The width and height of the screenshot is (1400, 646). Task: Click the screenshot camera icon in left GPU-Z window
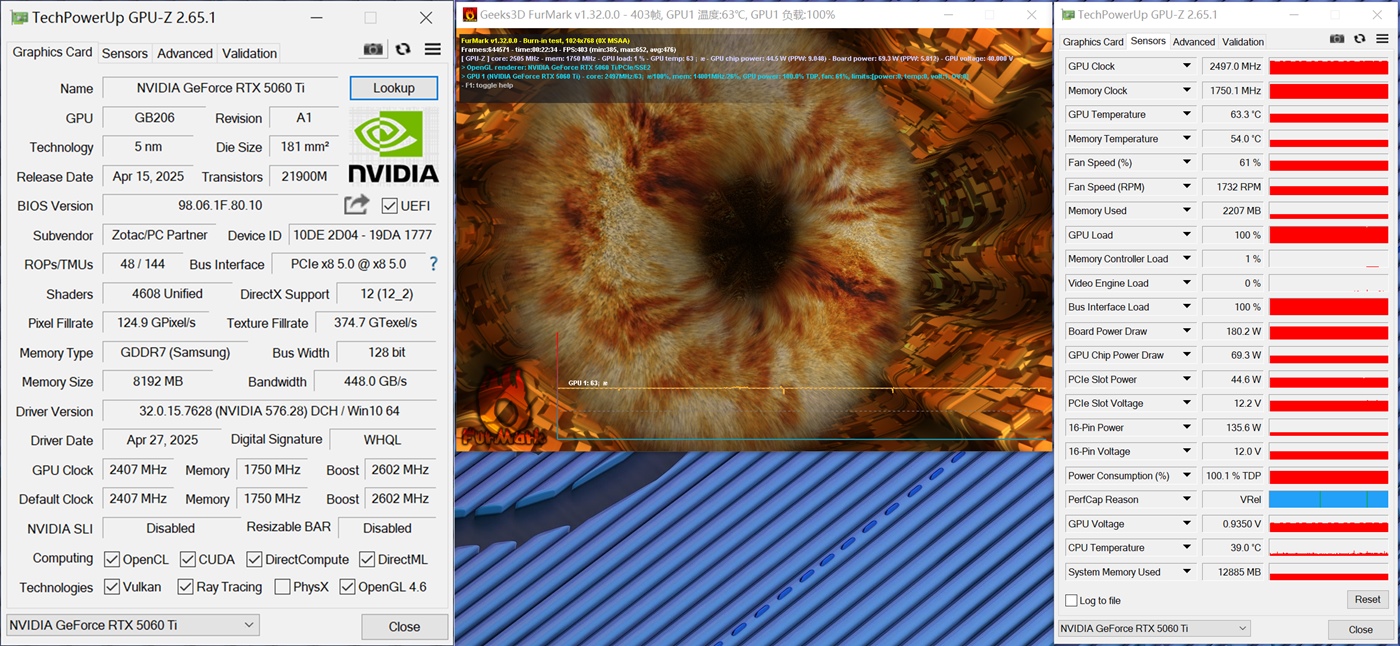(373, 49)
